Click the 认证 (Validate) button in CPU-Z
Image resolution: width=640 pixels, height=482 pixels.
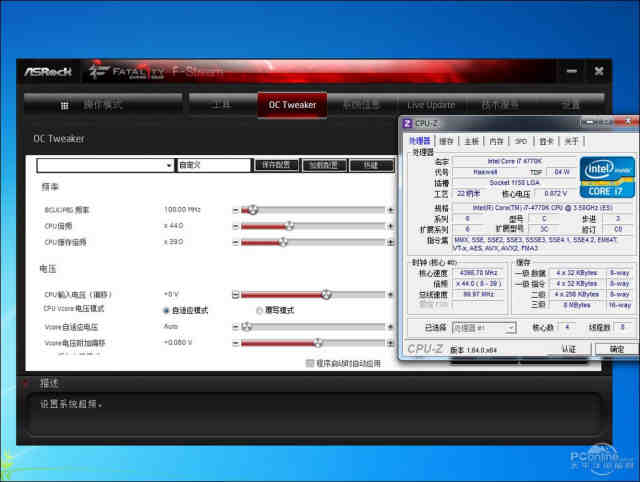(569, 349)
